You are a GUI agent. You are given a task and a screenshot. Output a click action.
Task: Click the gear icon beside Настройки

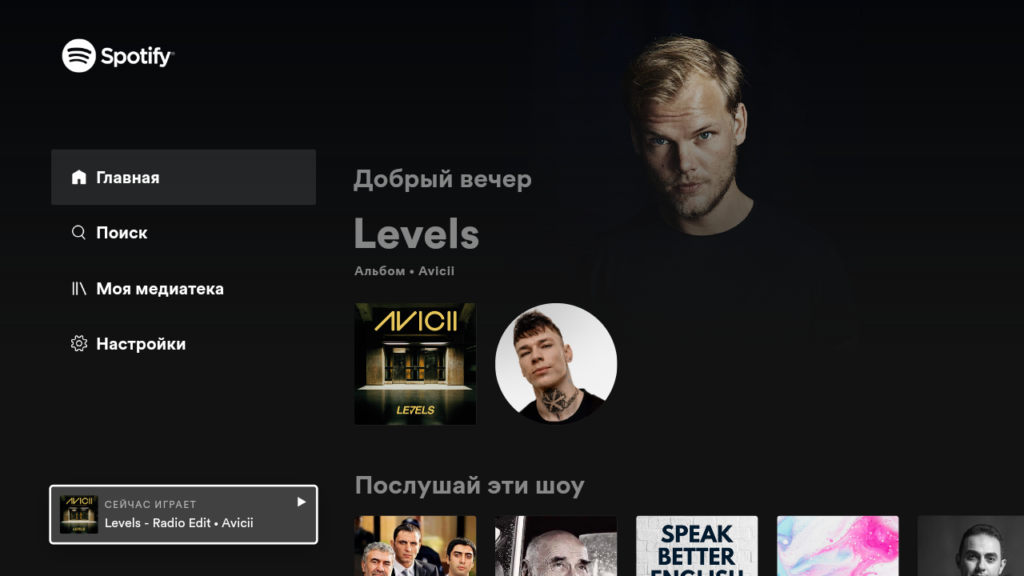click(78, 344)
